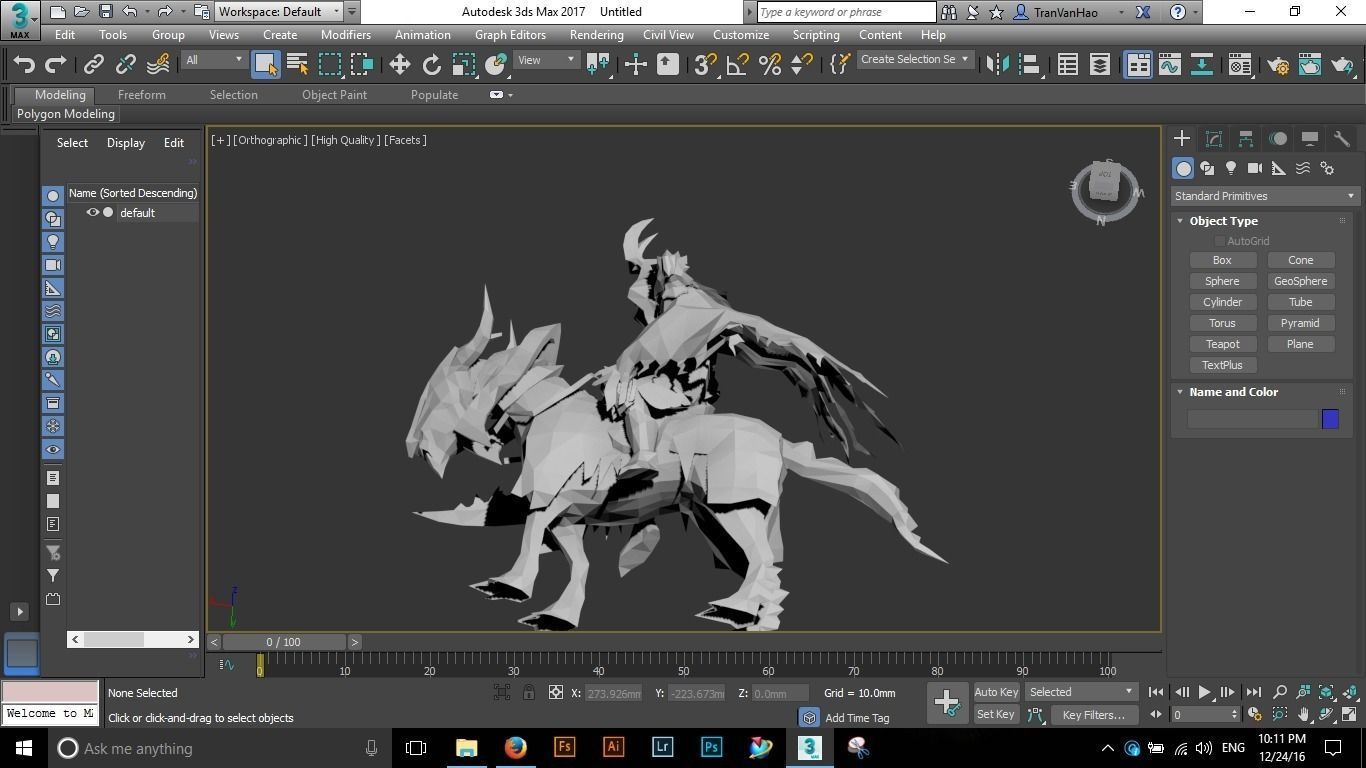Screen dimensions: 1366x768
Task: Open Photoshop from the Windows taskbar
Action: [x=711, y=747]
